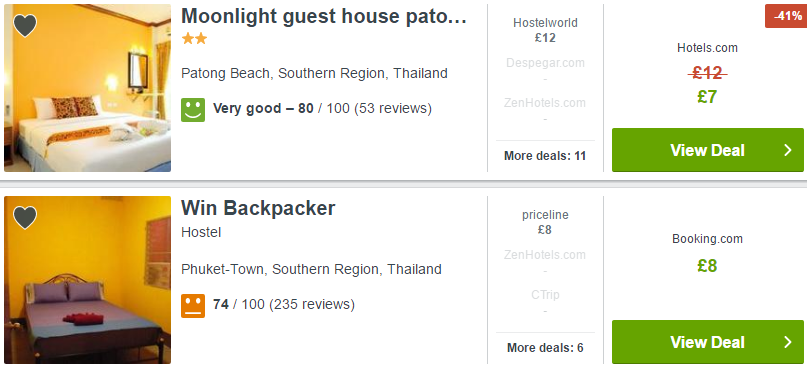This screenshot has width=807, height=368.
Task: Open the -41% discount badge
Action: coord(785,16)
